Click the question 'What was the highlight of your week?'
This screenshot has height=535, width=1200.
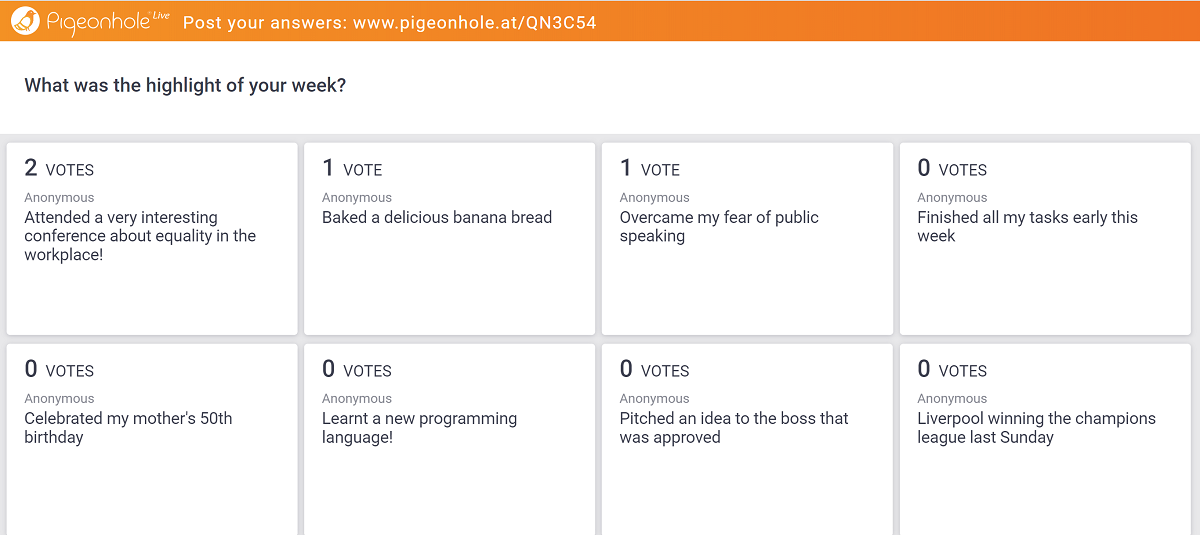point(185,86)
